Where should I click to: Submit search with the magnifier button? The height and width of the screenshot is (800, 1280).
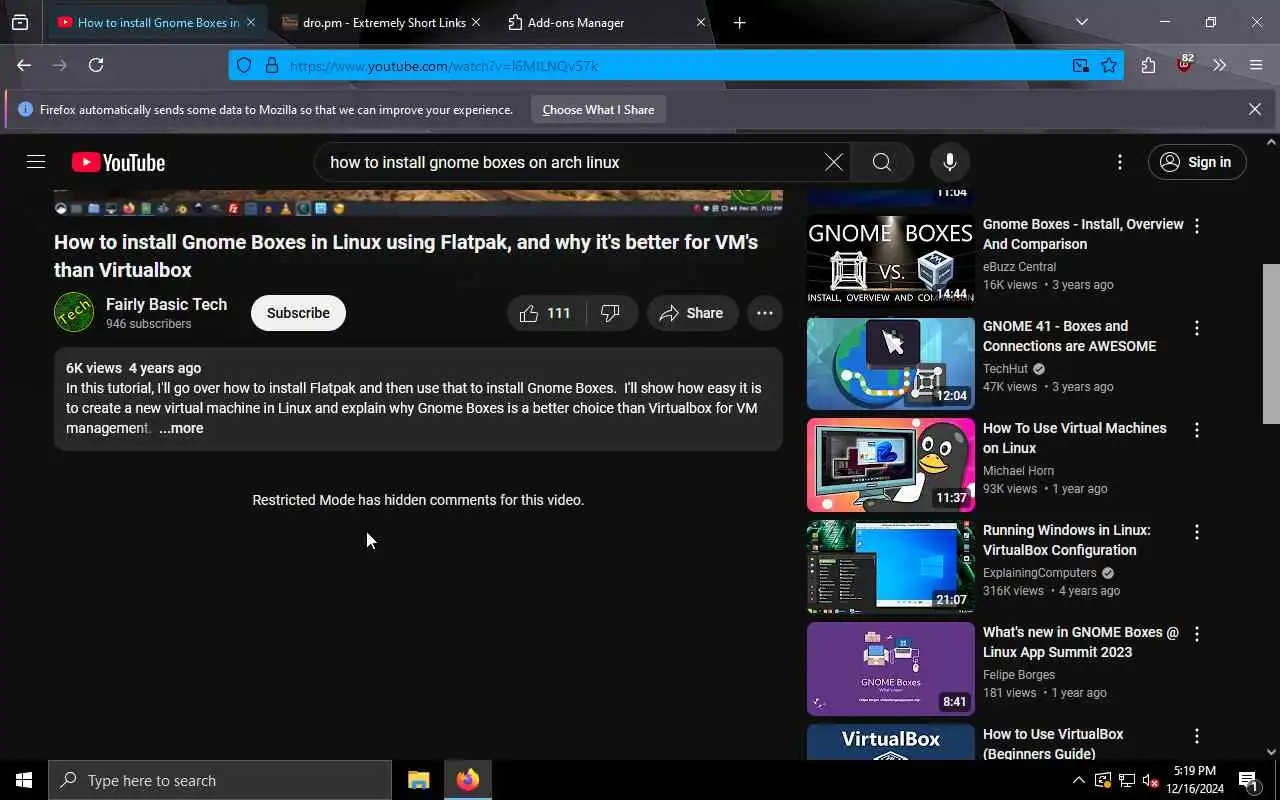(882, 162)
